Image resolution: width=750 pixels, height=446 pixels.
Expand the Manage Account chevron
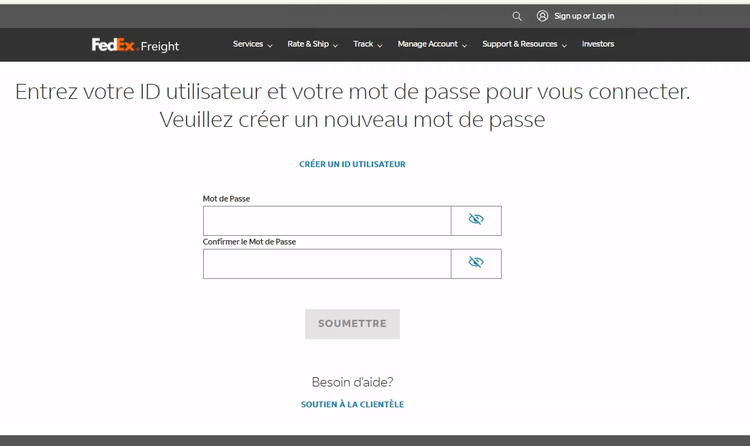pyautogui.click(x=464, y=45)
